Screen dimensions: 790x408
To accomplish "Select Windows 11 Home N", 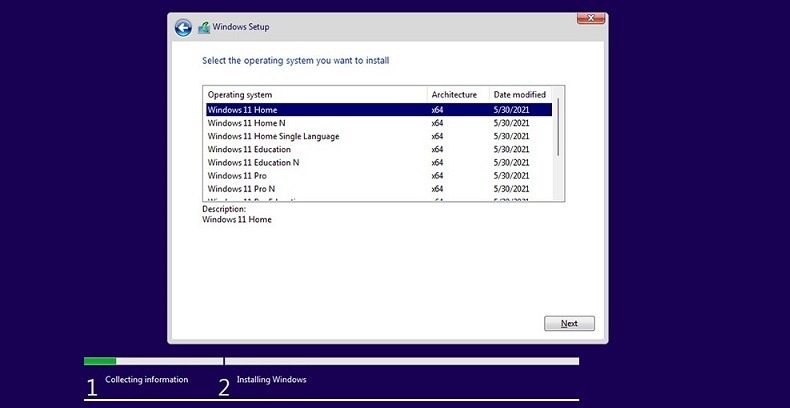I will pos(379,123).
